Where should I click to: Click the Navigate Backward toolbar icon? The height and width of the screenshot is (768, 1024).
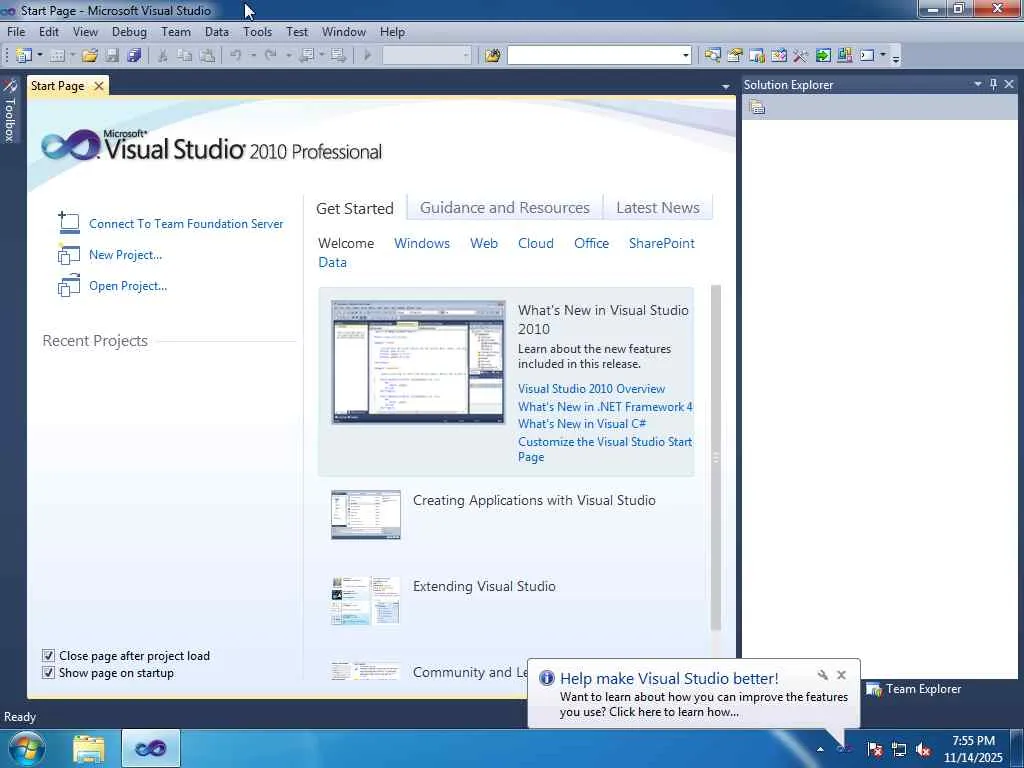(x=306, y=56)
